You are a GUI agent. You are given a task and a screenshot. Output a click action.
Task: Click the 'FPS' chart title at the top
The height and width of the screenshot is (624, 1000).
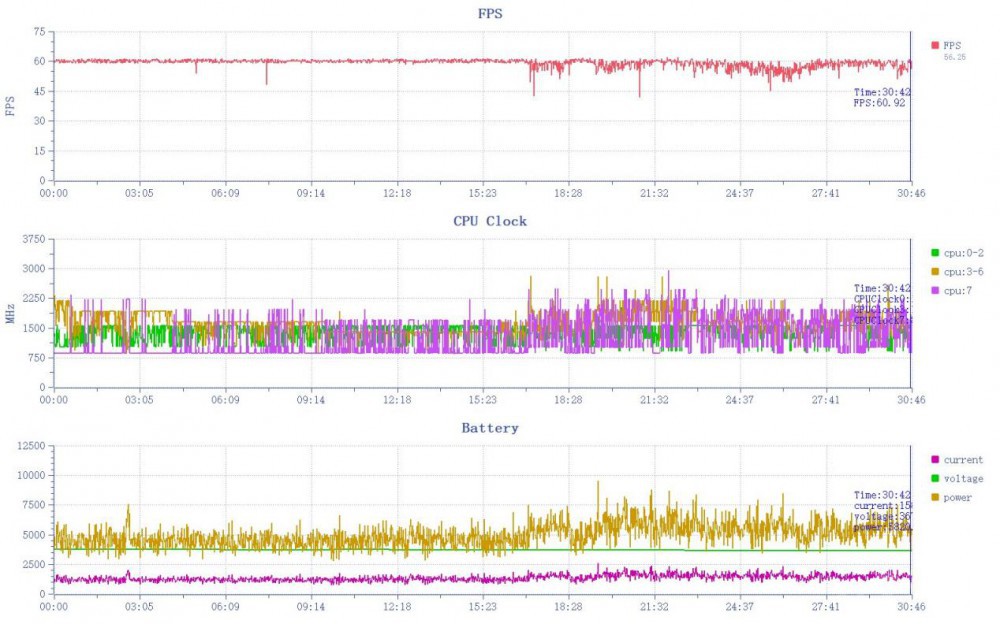pyautogui.click(x=490, y=13)
